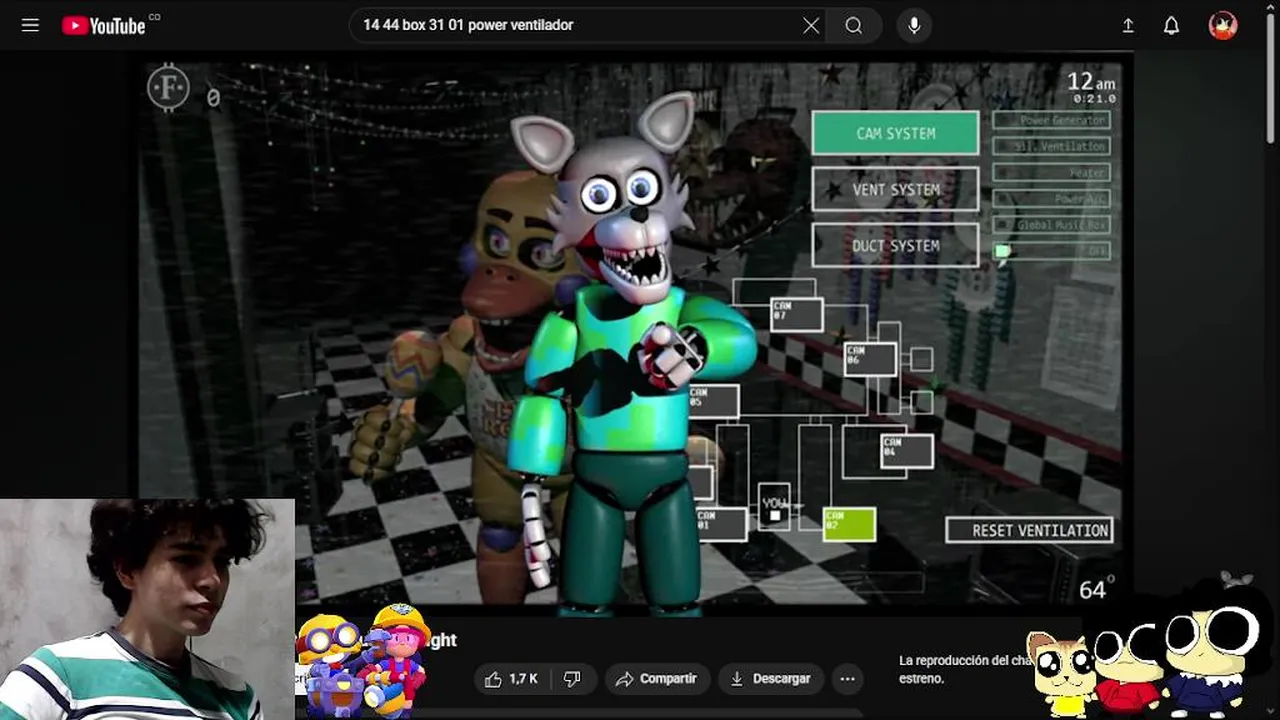Screen dimensions: 1280x720
Task: Share the video via Compartir
Action: [x=656, y=679]
